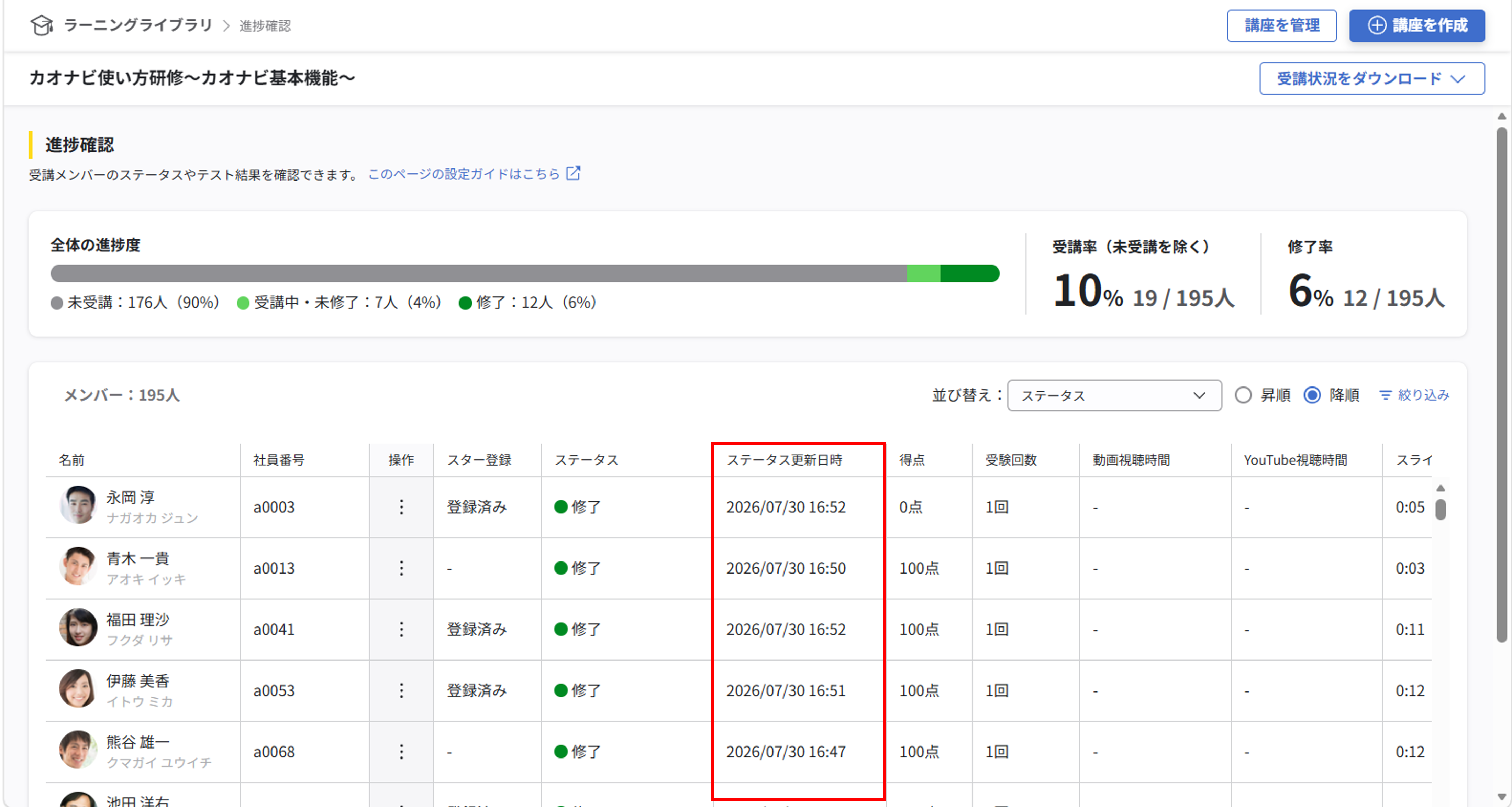
Task: Open the three-dot menu for 熊谷 雄一
Action: pos(401,751)
